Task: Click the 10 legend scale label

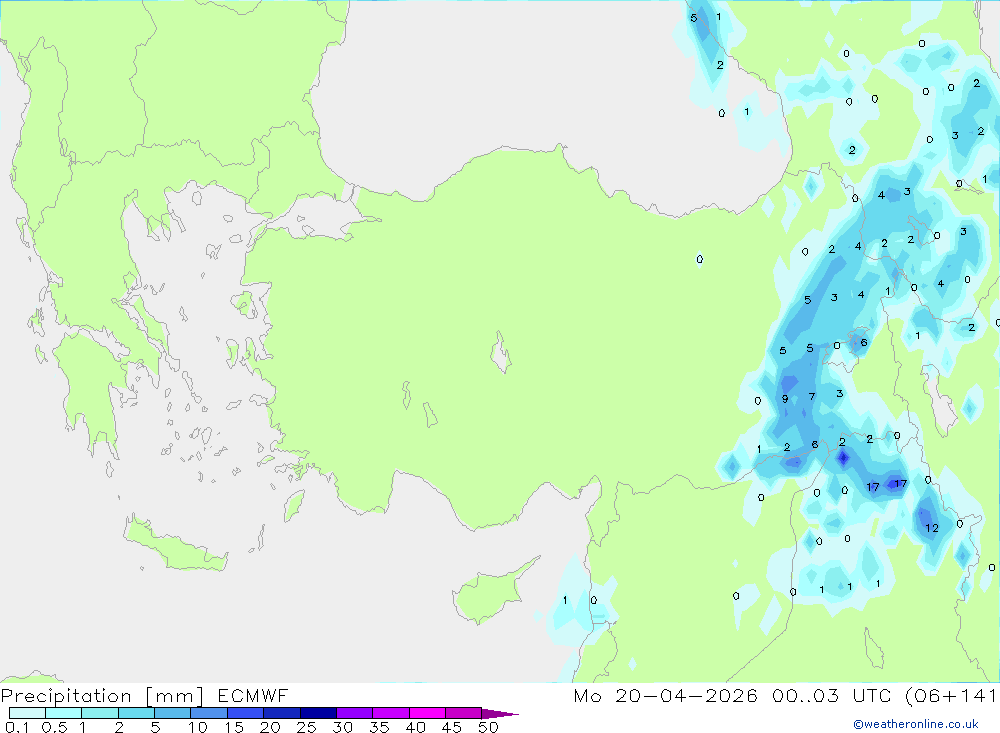Action: (198, 727)
